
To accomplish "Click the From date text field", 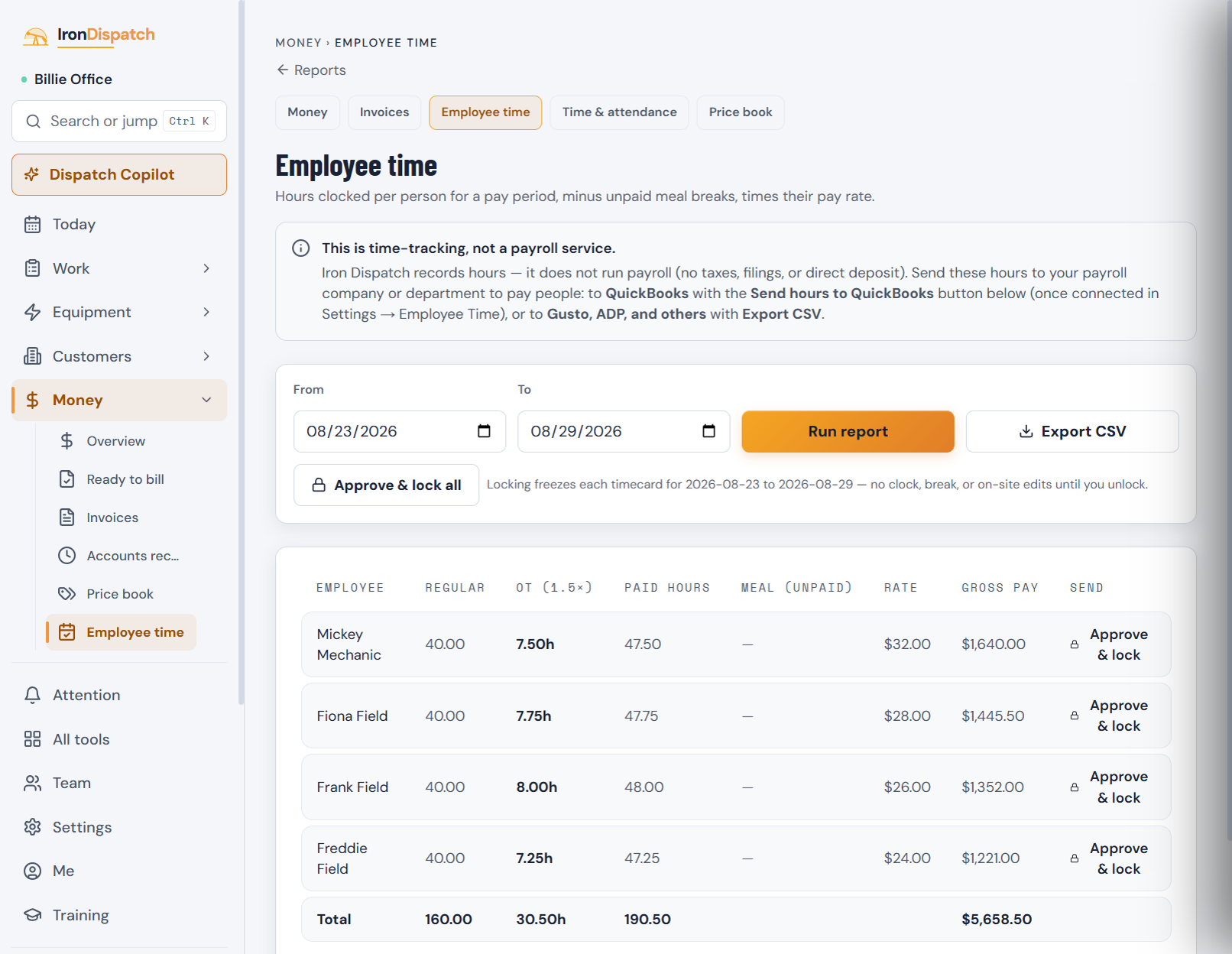I will 400,431.
